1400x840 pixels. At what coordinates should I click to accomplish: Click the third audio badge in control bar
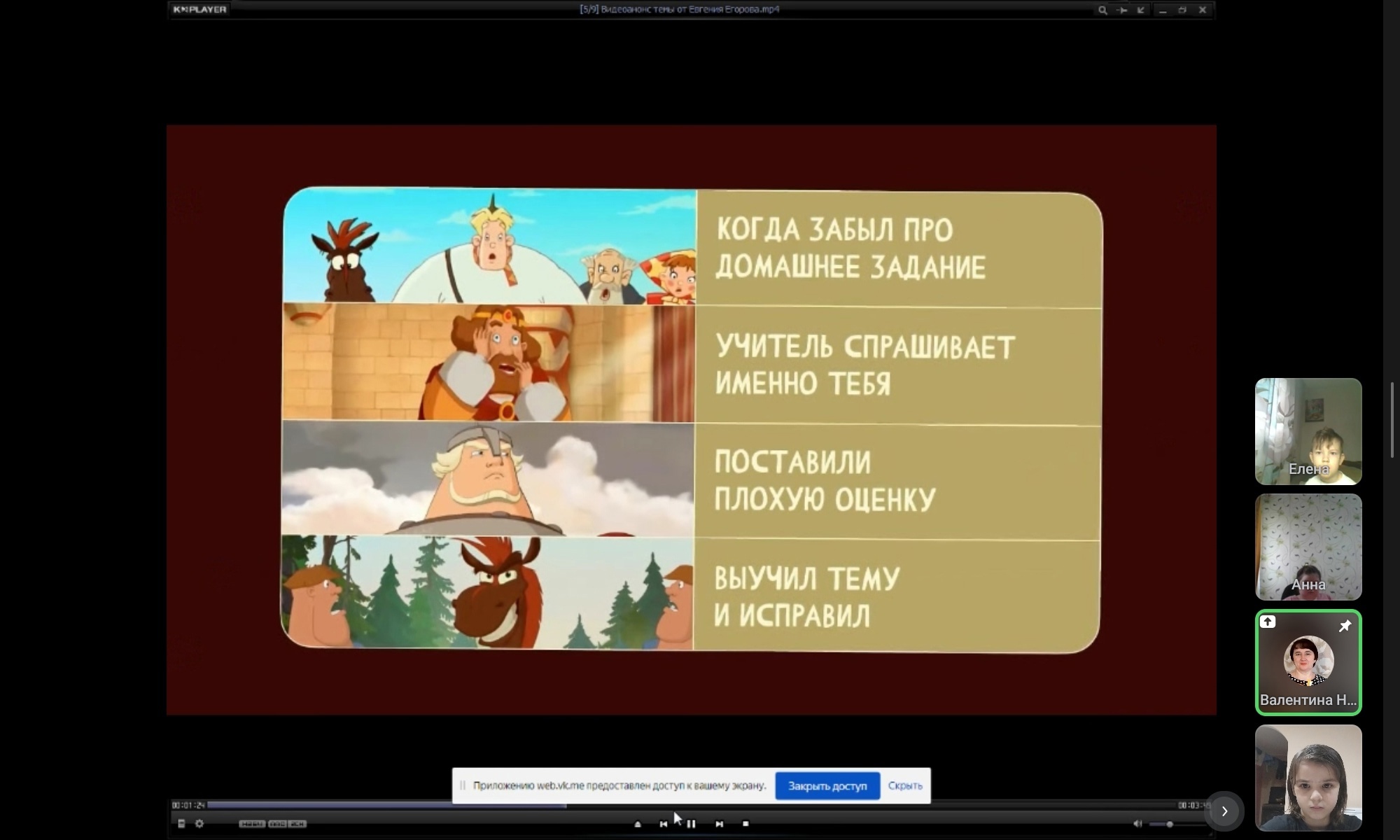pyautogui.click(x=297, y=824)
